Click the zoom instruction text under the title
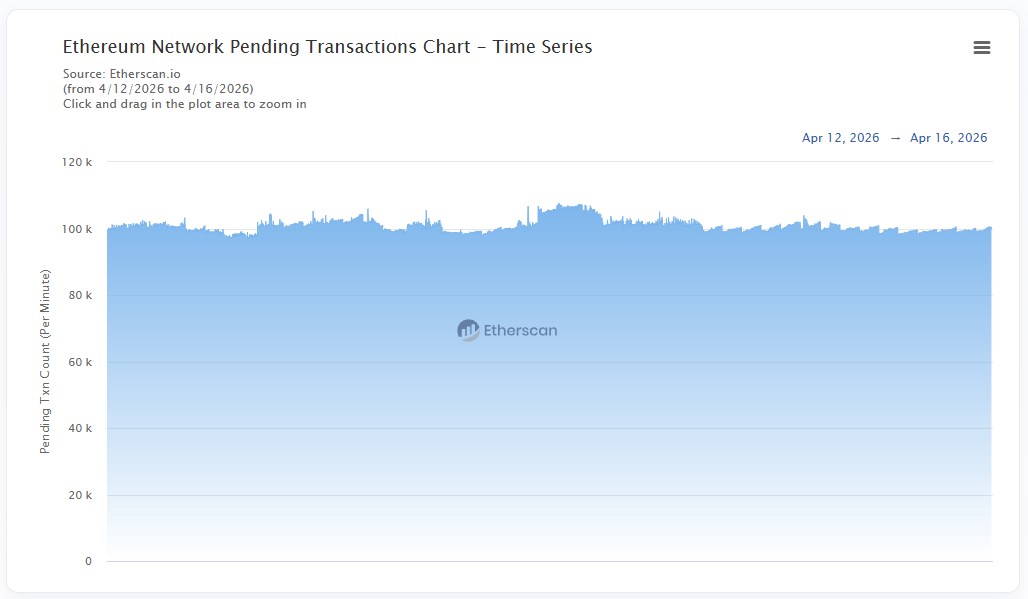This screenshot has height=599, width=1028. 184,104
